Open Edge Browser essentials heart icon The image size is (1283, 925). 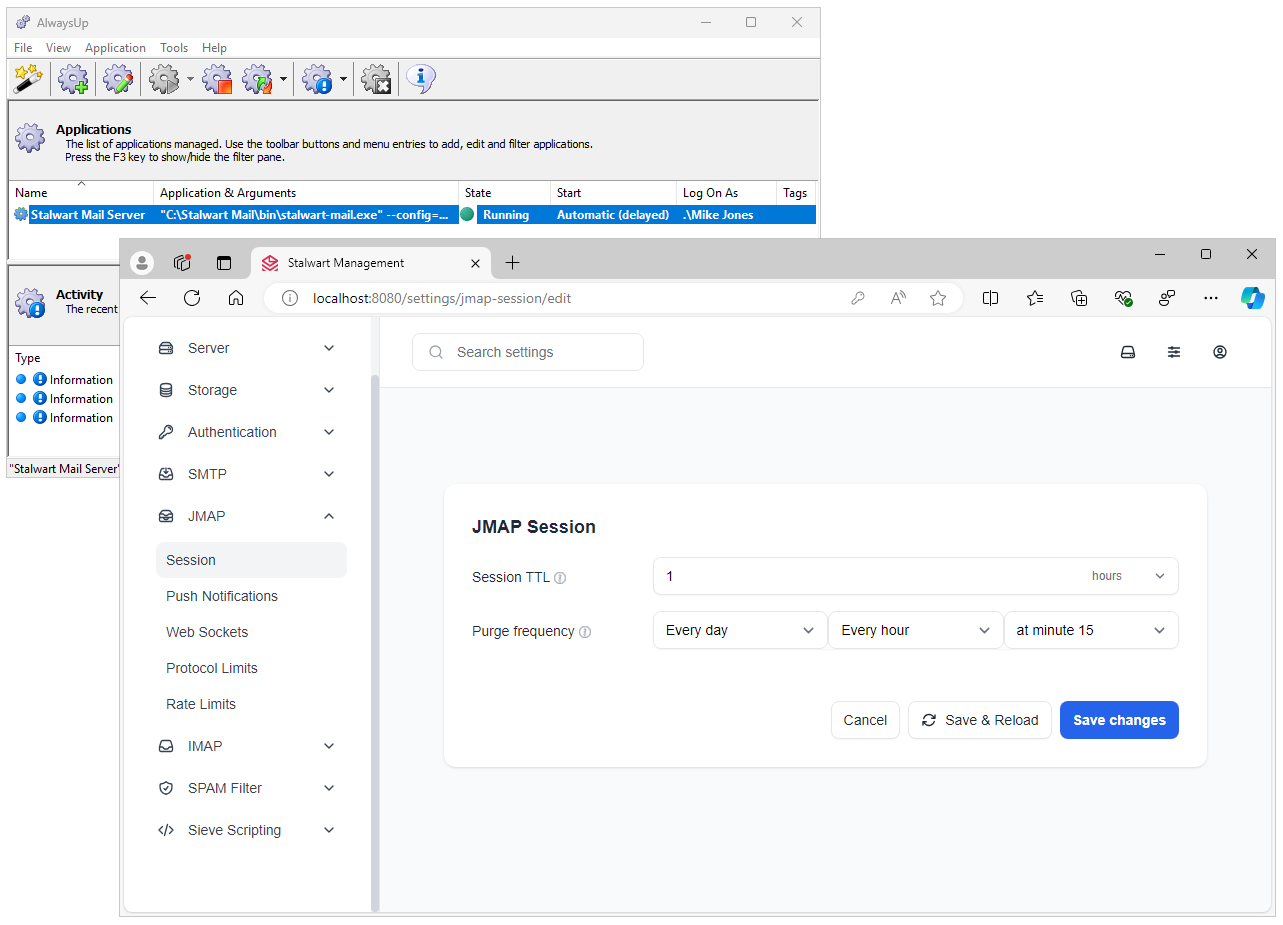[1123, 298]
